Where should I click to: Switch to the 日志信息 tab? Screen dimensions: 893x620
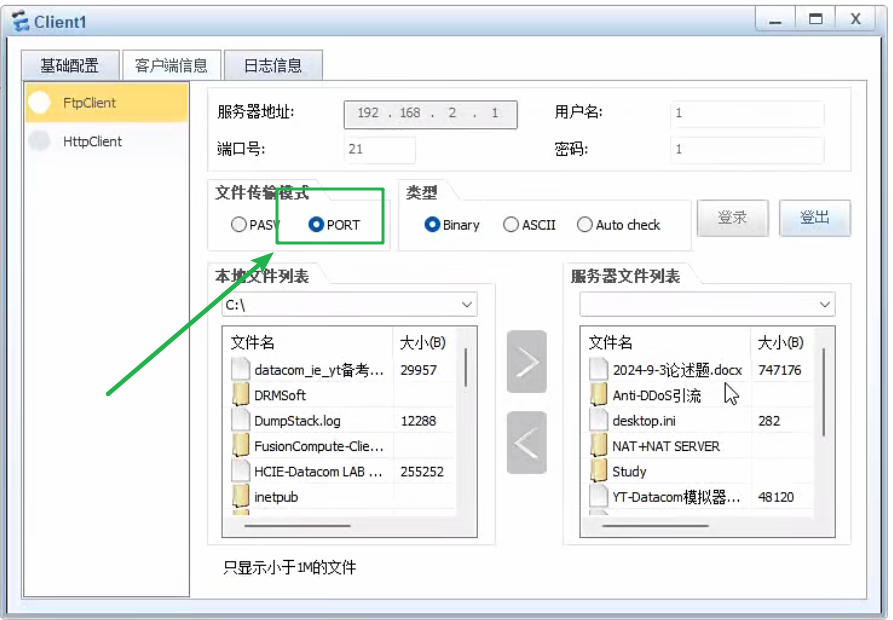pos(273,65)
